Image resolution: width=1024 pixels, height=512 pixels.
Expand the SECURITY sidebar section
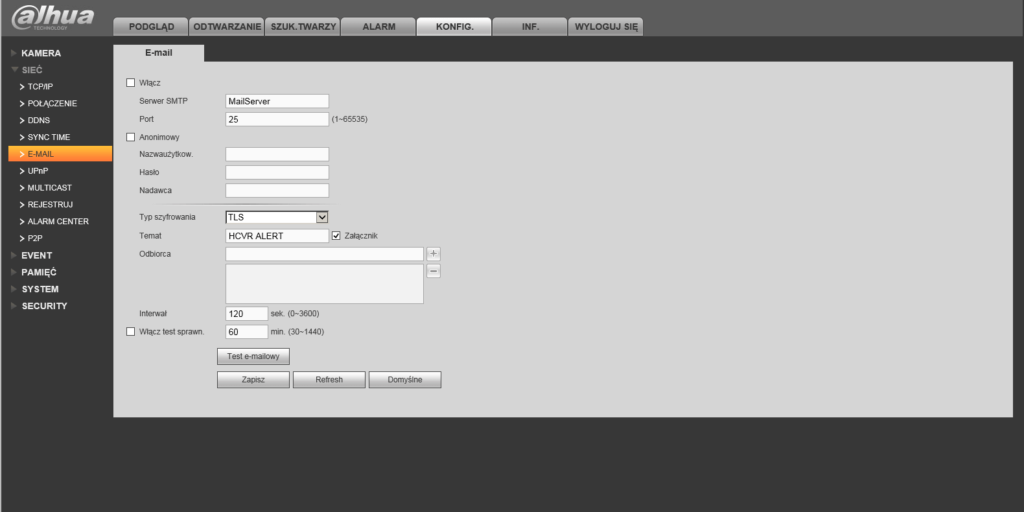point(44,306)
